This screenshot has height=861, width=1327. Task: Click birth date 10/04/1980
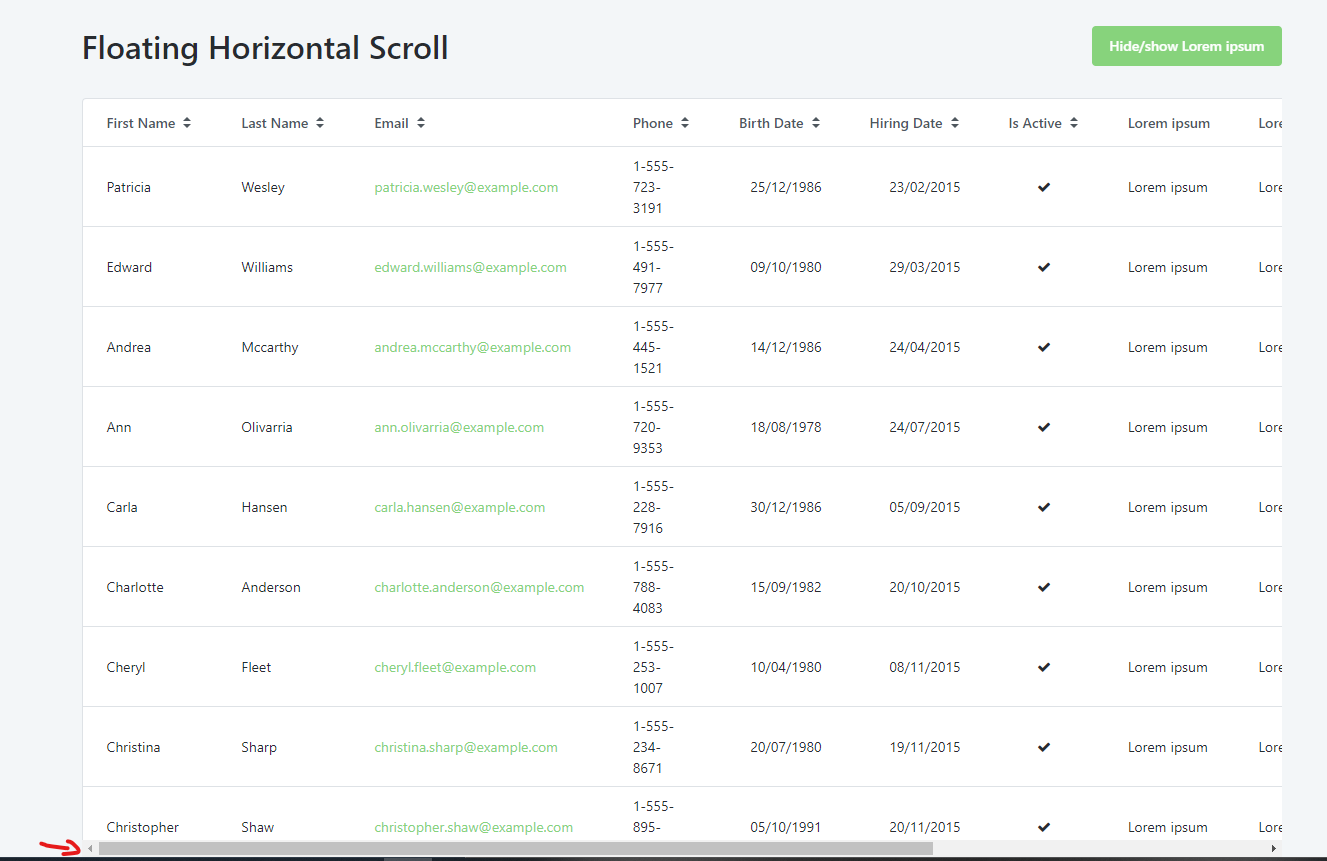[786, 667]
